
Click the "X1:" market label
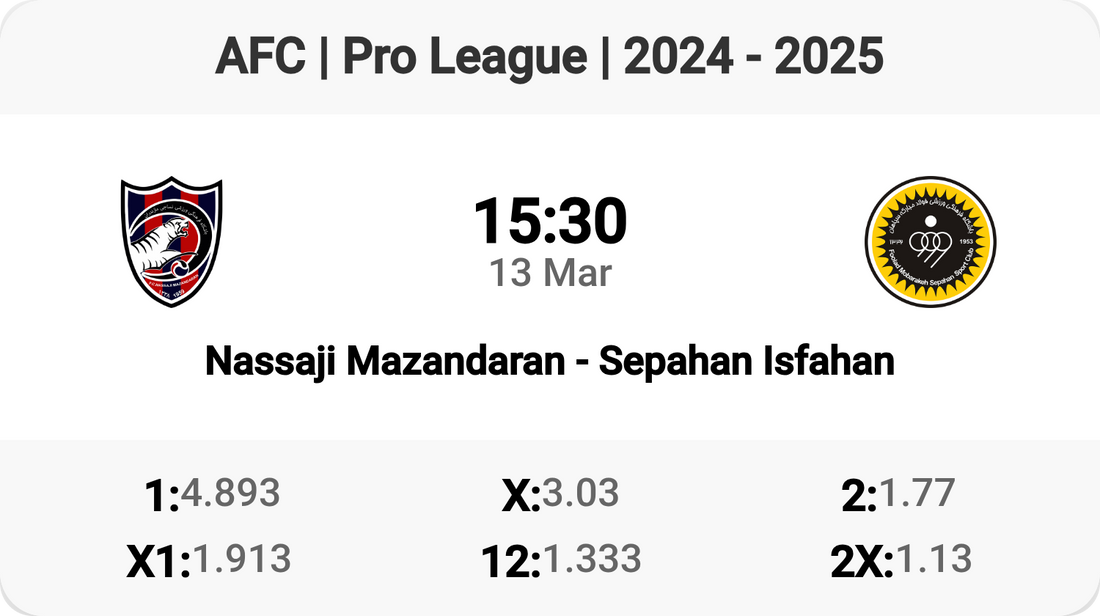[158, 562]
